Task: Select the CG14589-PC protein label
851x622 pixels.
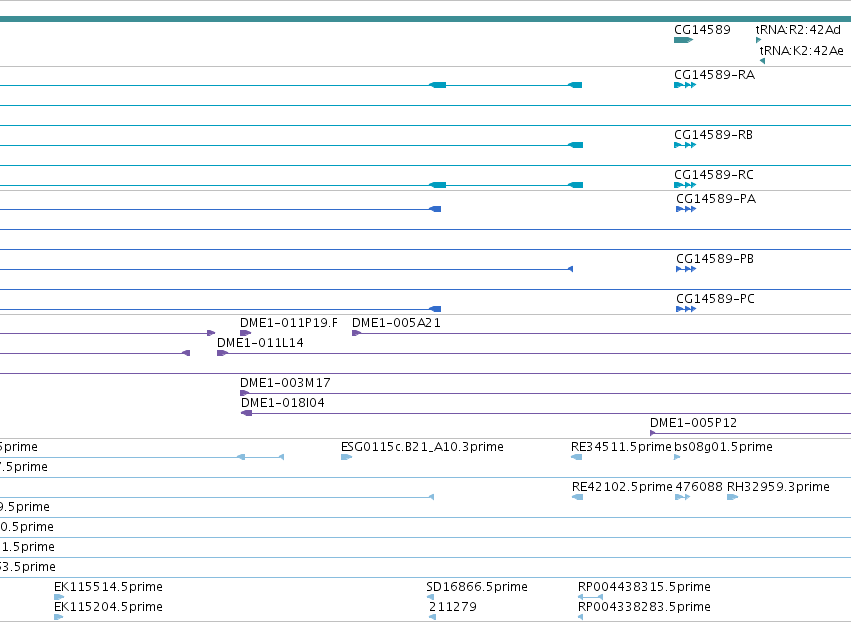Action: [x=715, y=299]
